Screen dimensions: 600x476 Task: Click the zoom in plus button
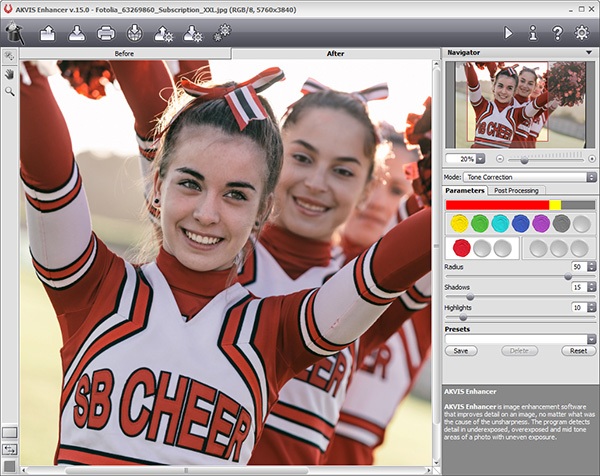coord(592,158)
